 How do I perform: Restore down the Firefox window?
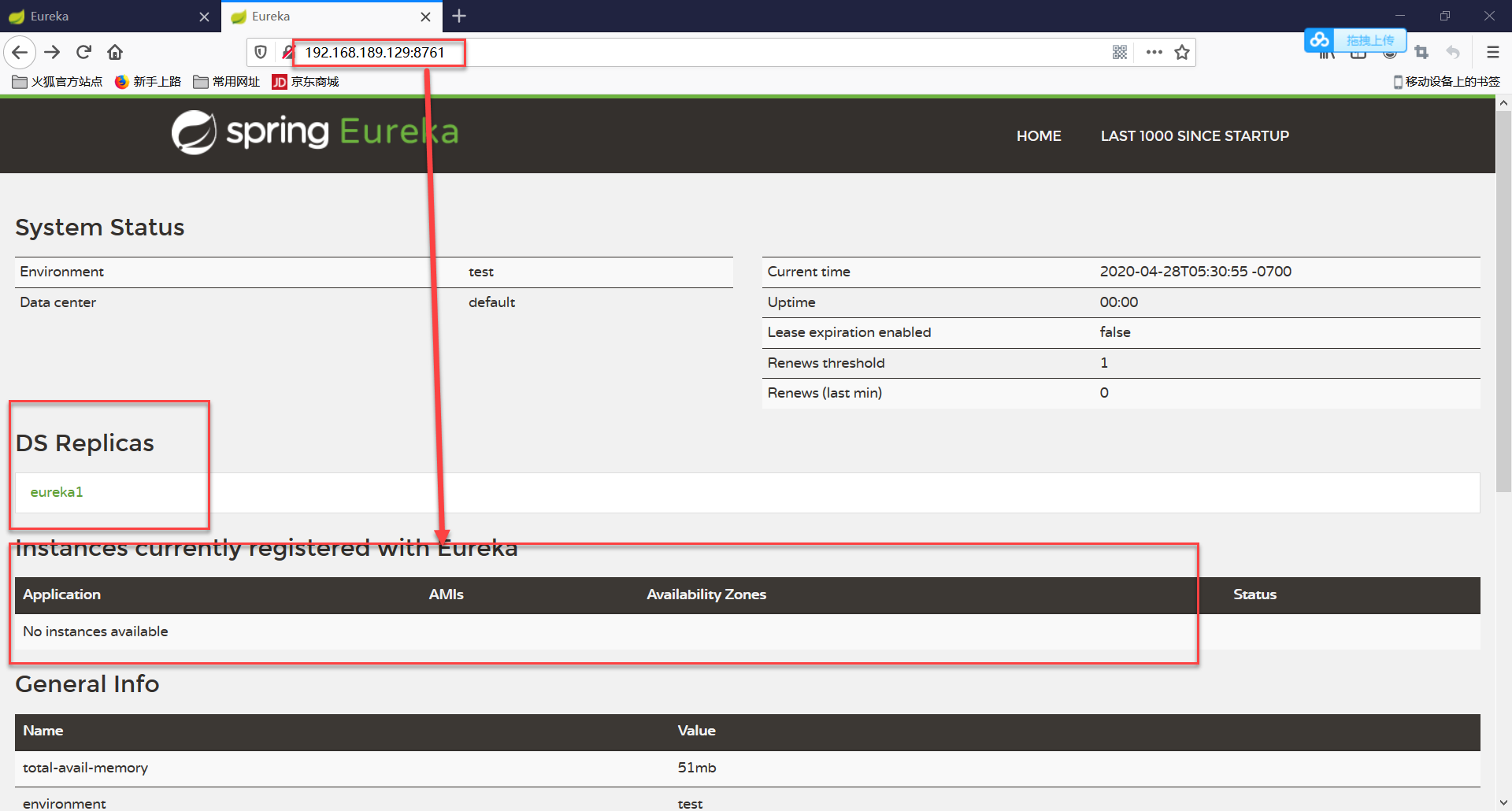click(x=1445, y=16)
